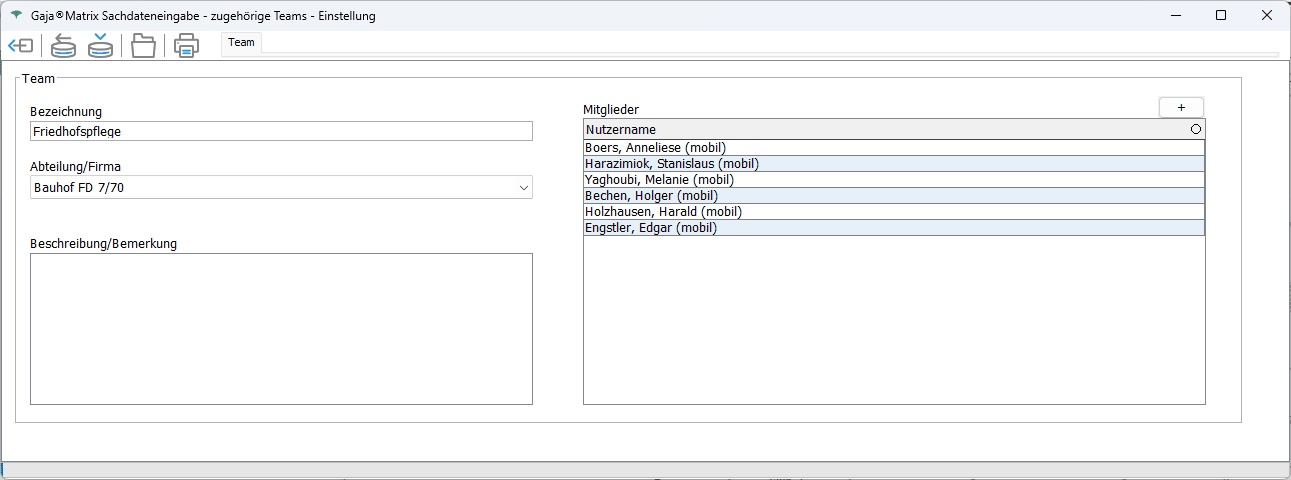Viewport: 1291px width, 480px height.
Task: Click the circle icon in Nutzername header
Action: click(1195, 130)
